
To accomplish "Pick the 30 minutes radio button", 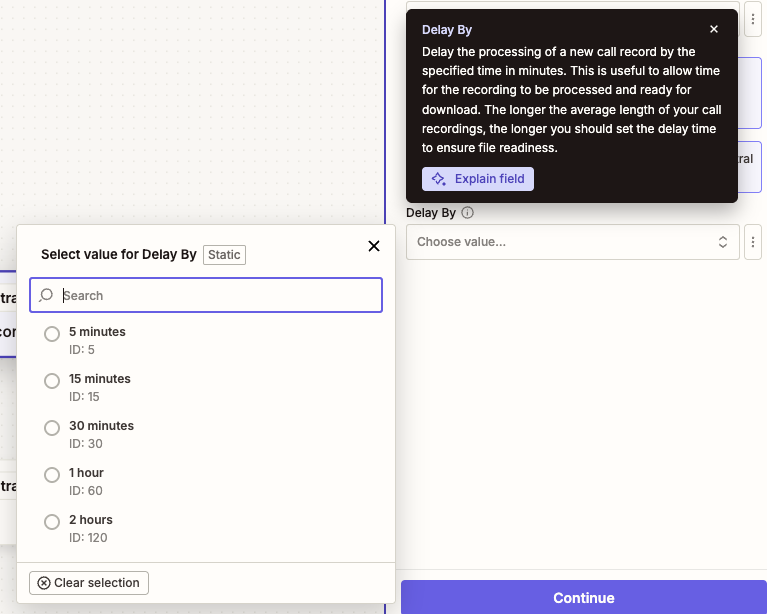I will tap(52, 428).
